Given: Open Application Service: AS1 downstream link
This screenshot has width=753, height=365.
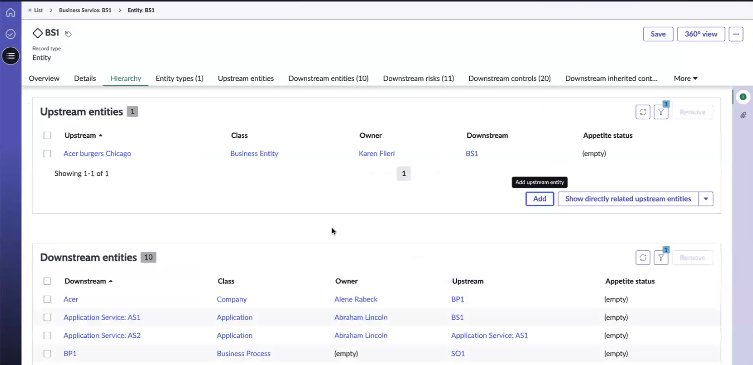Looking at the screenshot, I should 102,317.
